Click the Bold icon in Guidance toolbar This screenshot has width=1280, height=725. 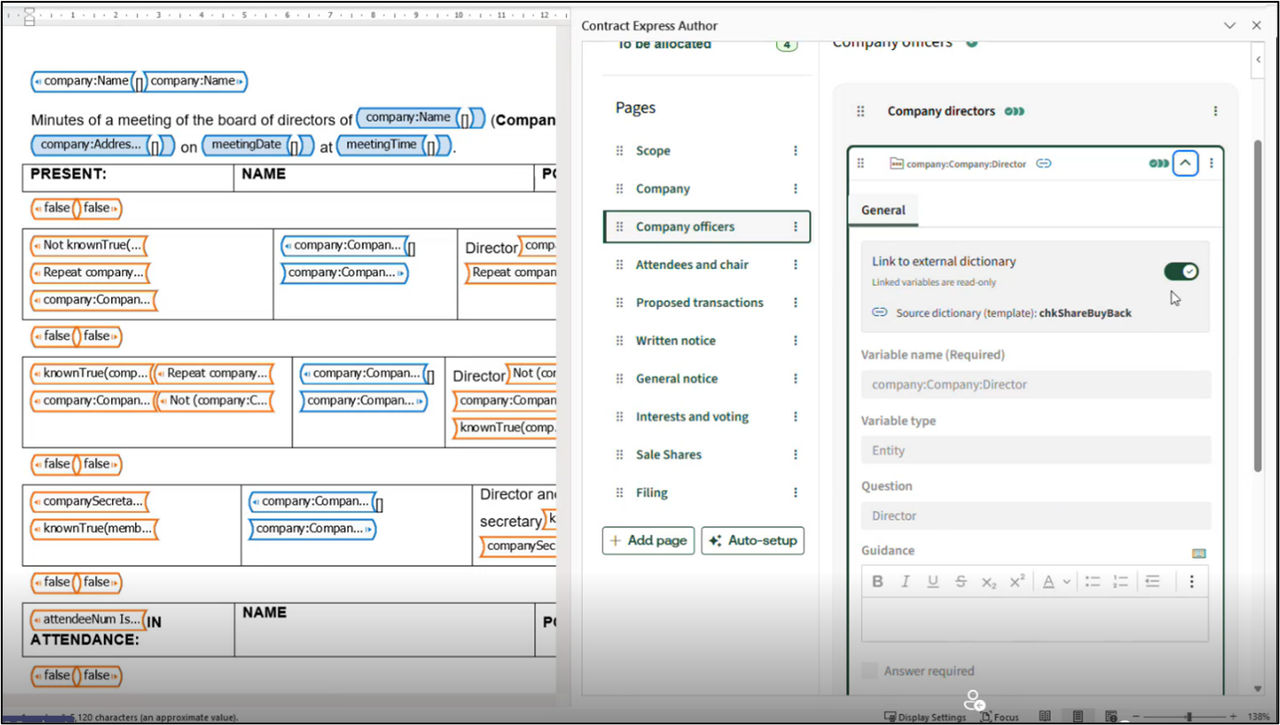click(x=877, y=582)
